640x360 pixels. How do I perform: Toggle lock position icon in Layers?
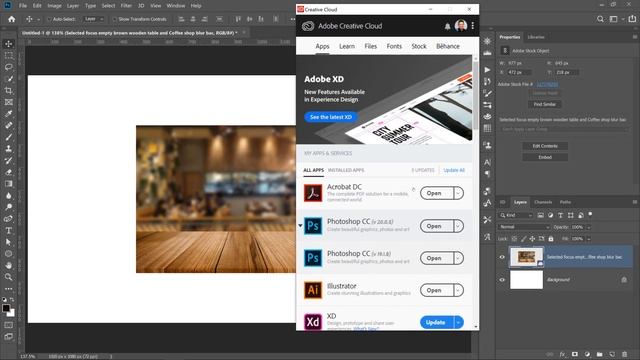point(532,239)
